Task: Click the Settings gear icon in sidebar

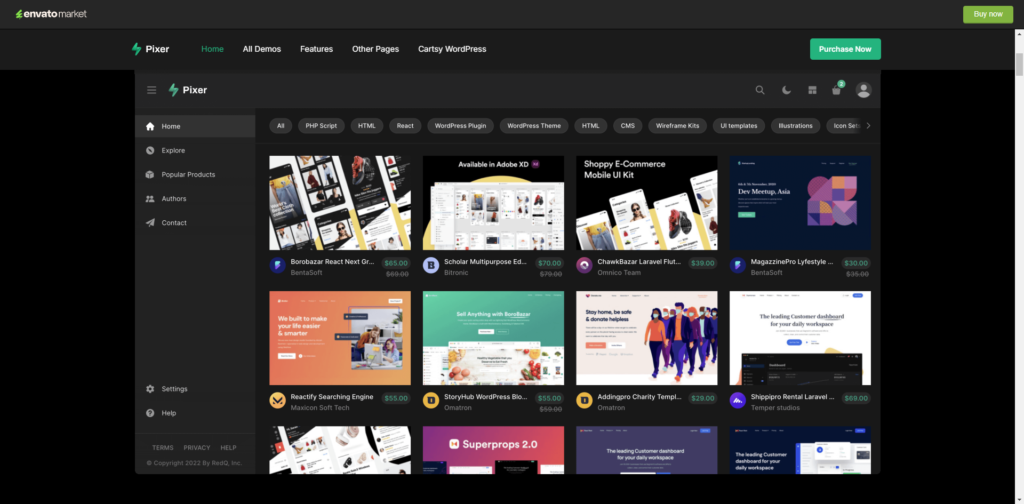Action: click(150, 389)
